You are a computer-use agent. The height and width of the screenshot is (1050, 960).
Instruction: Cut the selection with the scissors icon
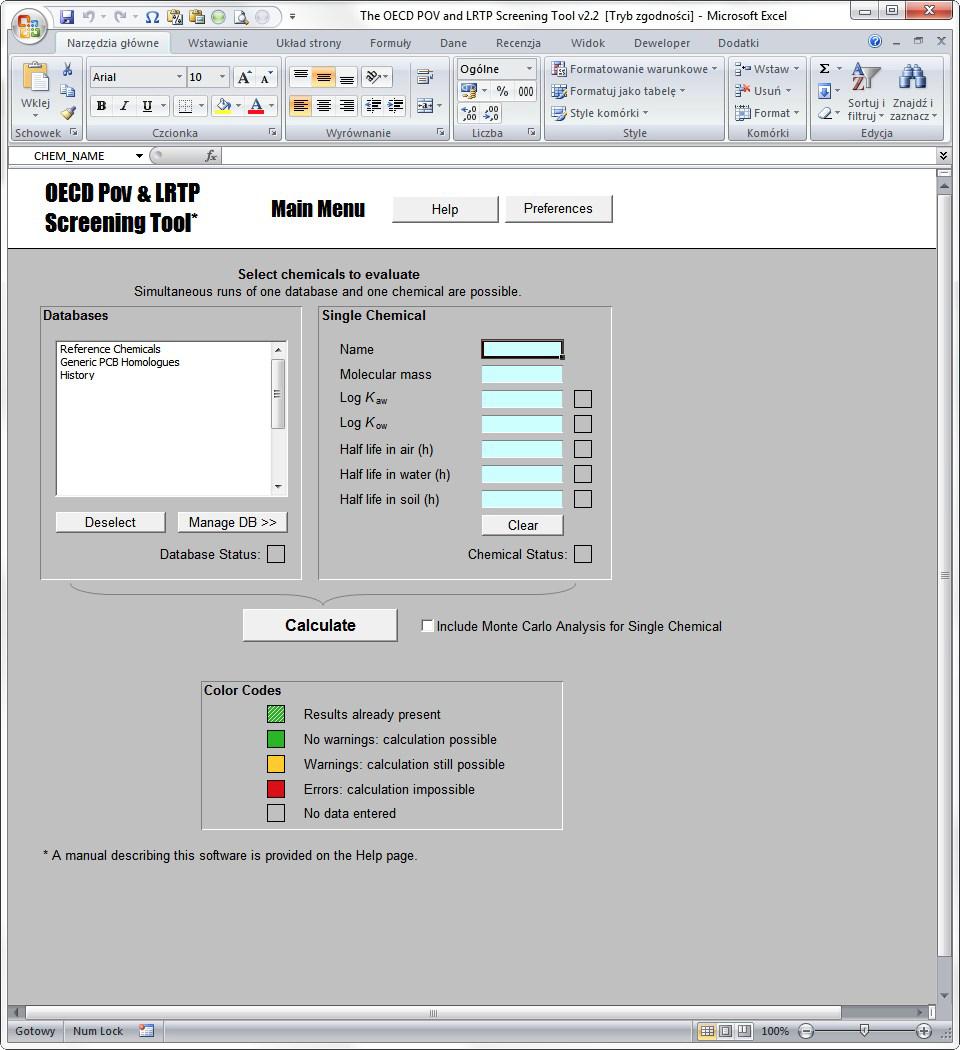tap(67, 69)
